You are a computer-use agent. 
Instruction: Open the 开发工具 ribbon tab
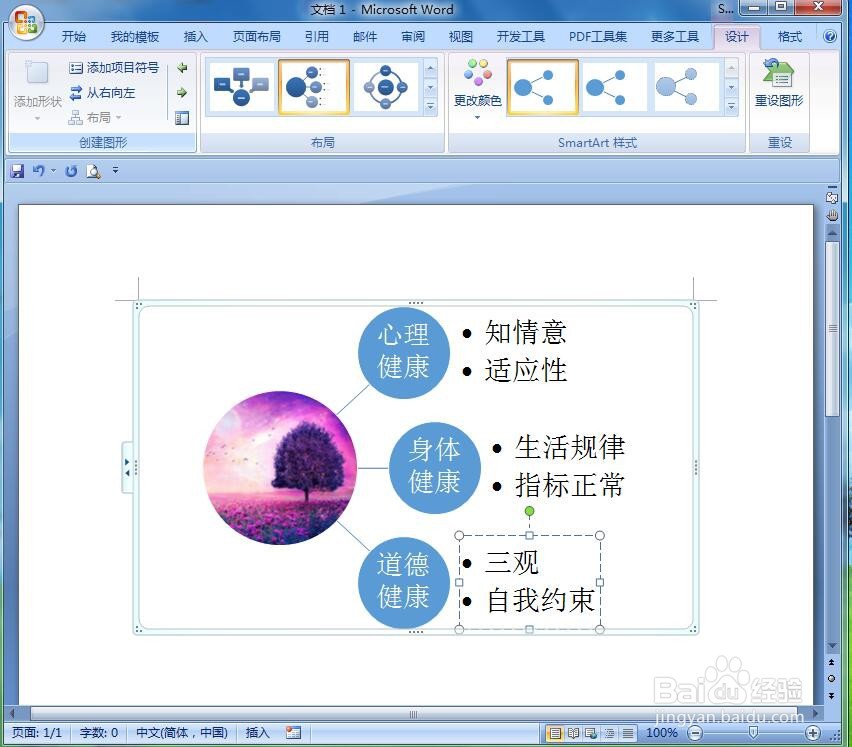coord(521,36)
